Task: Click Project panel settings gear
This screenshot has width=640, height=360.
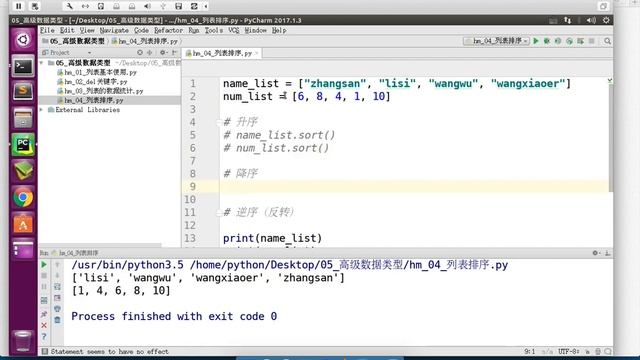Action: [163, 53]
